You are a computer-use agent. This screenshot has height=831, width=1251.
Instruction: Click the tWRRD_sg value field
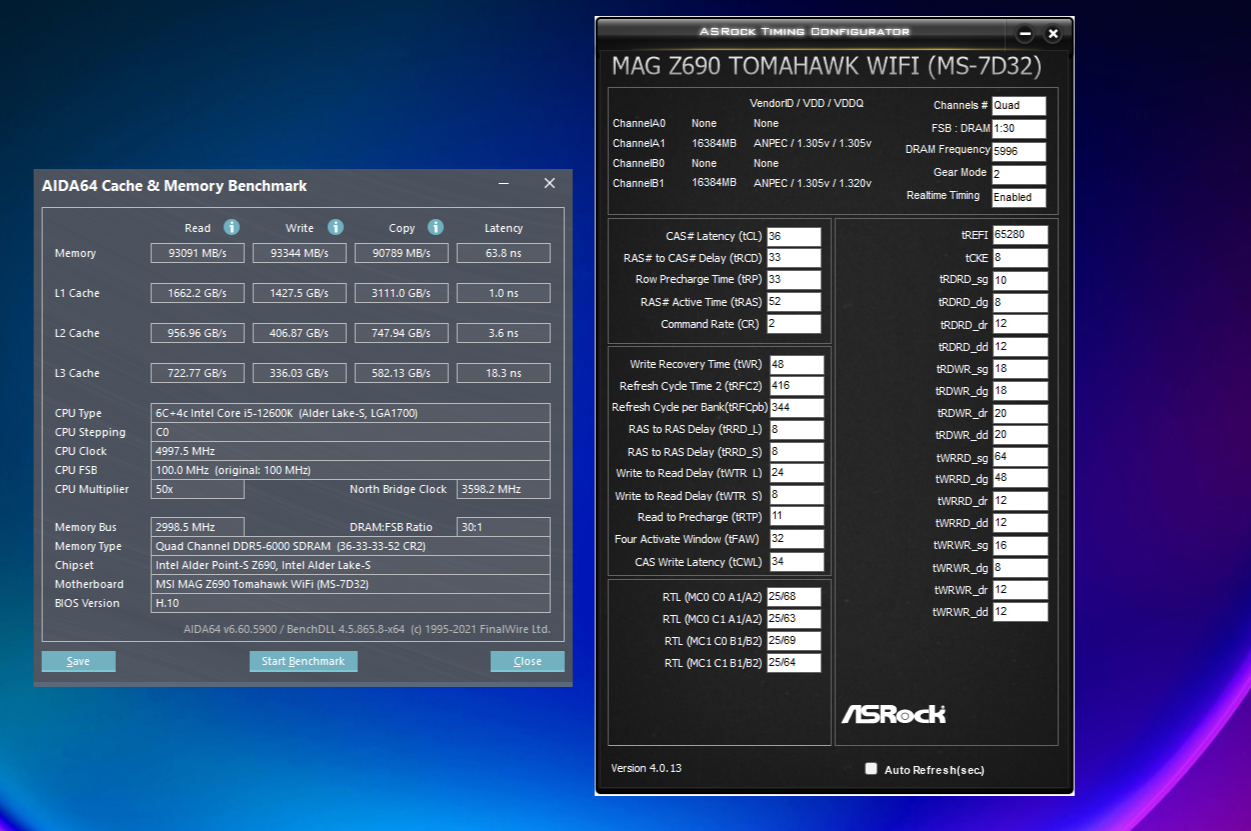click(x=1020, y=457)
